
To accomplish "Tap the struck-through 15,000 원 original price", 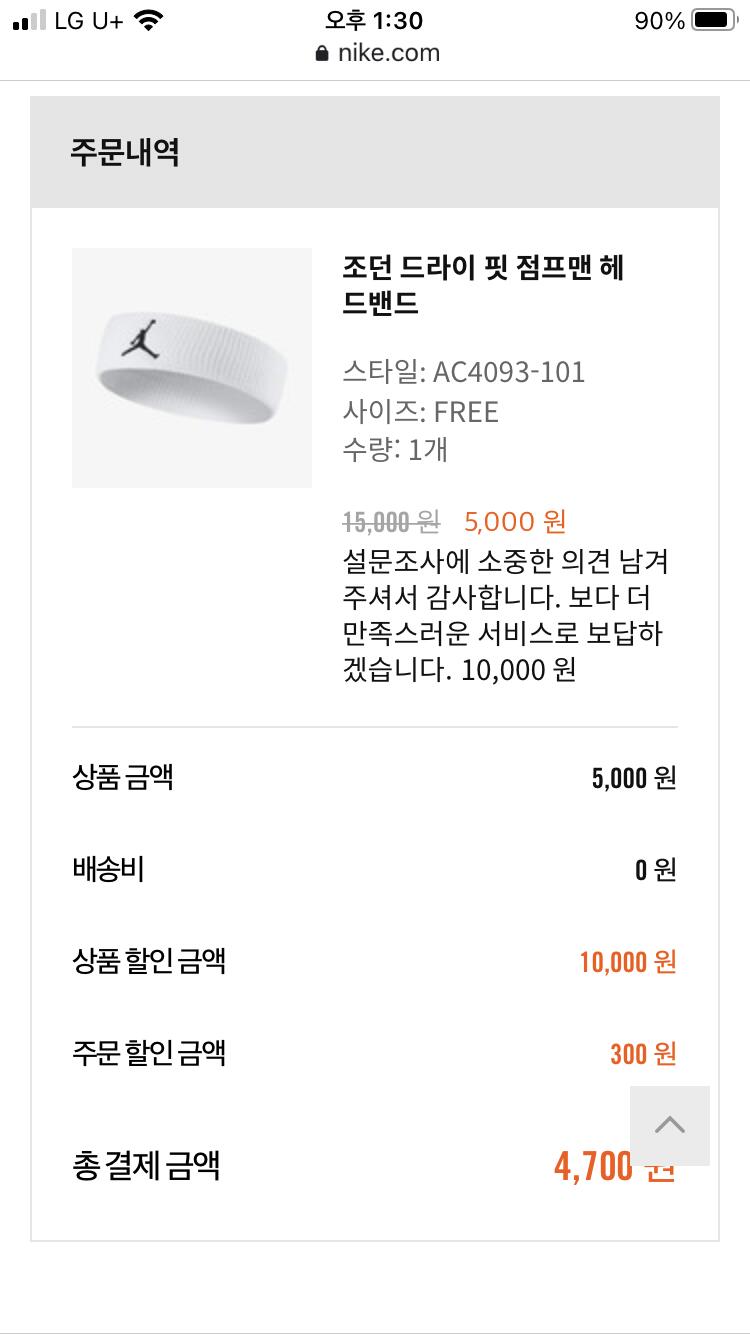I will (x=390, y=521).
